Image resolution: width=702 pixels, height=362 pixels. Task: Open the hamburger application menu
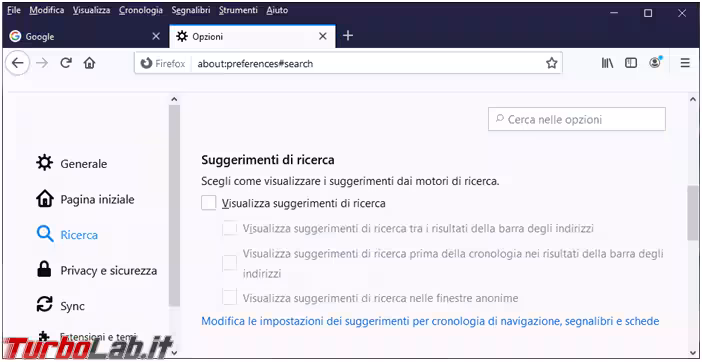(x=685, y=64)
